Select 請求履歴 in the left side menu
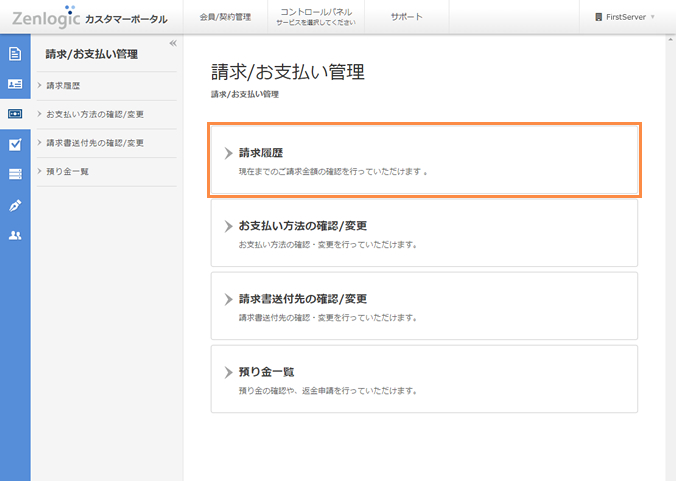The image size is (676, 481). 63,86
